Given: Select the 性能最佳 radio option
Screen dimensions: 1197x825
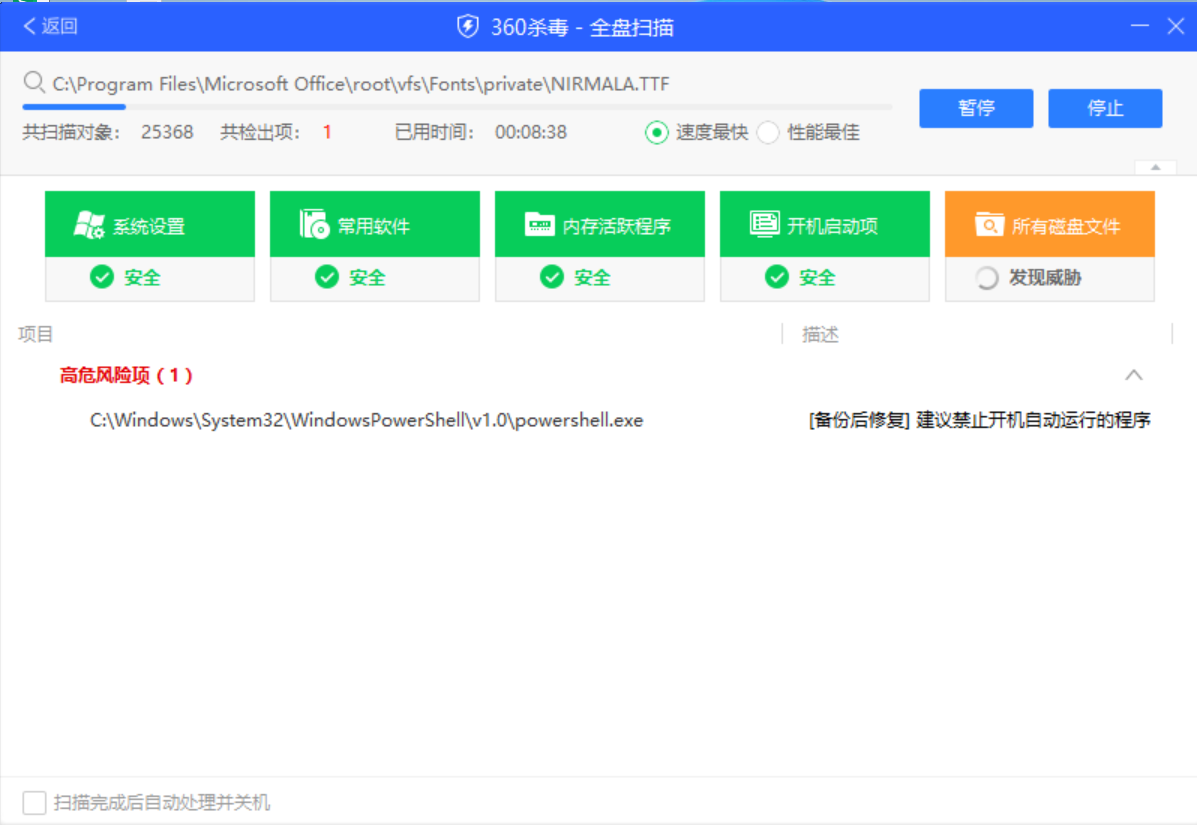Looking at the screenshot, I should [768, 132].
